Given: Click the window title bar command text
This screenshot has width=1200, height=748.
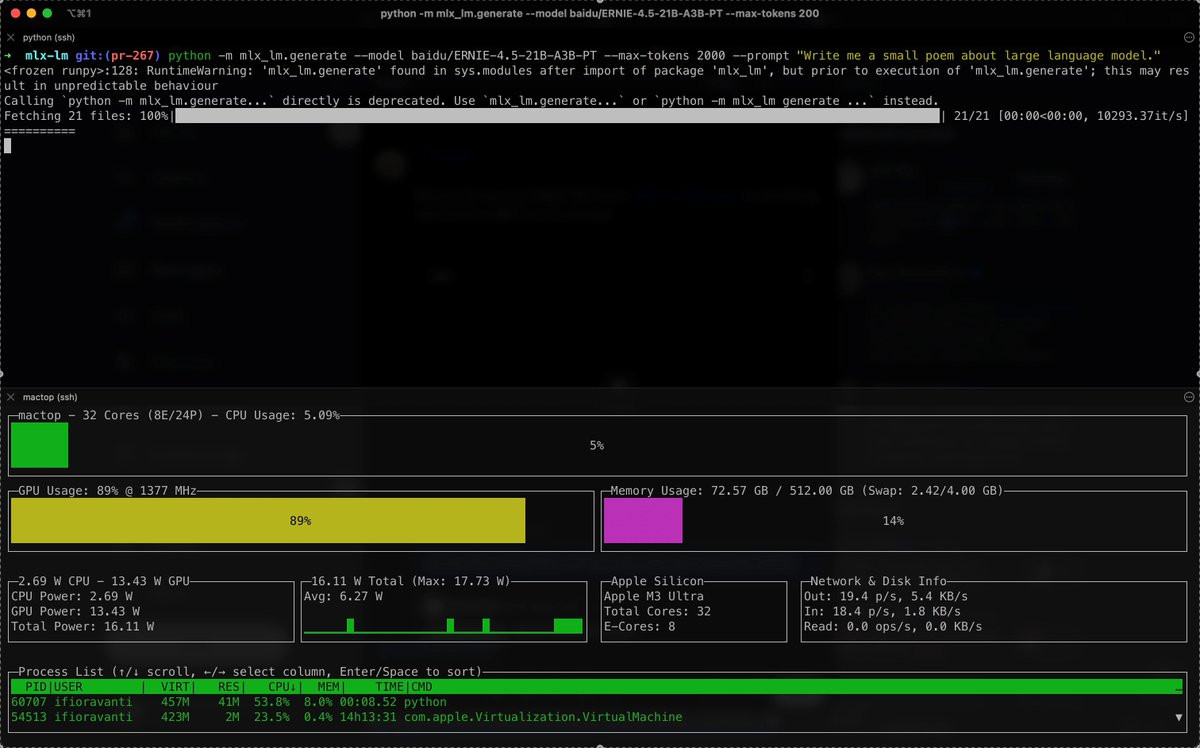Looking at the screenshot, I should click(x=600, y=14).
